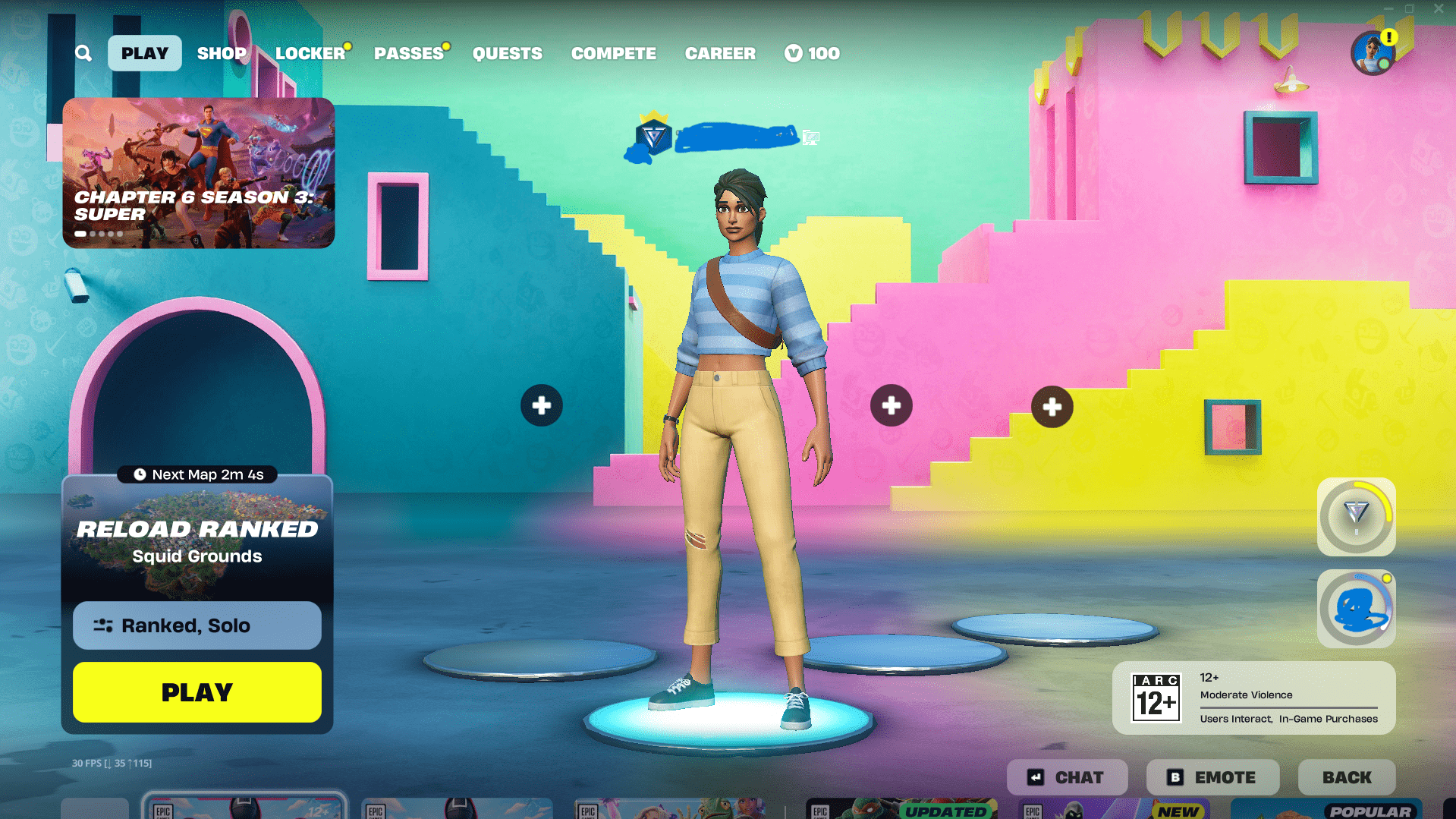
Task: Start the match with the yellow PLAY button
Action: (197, 692)
